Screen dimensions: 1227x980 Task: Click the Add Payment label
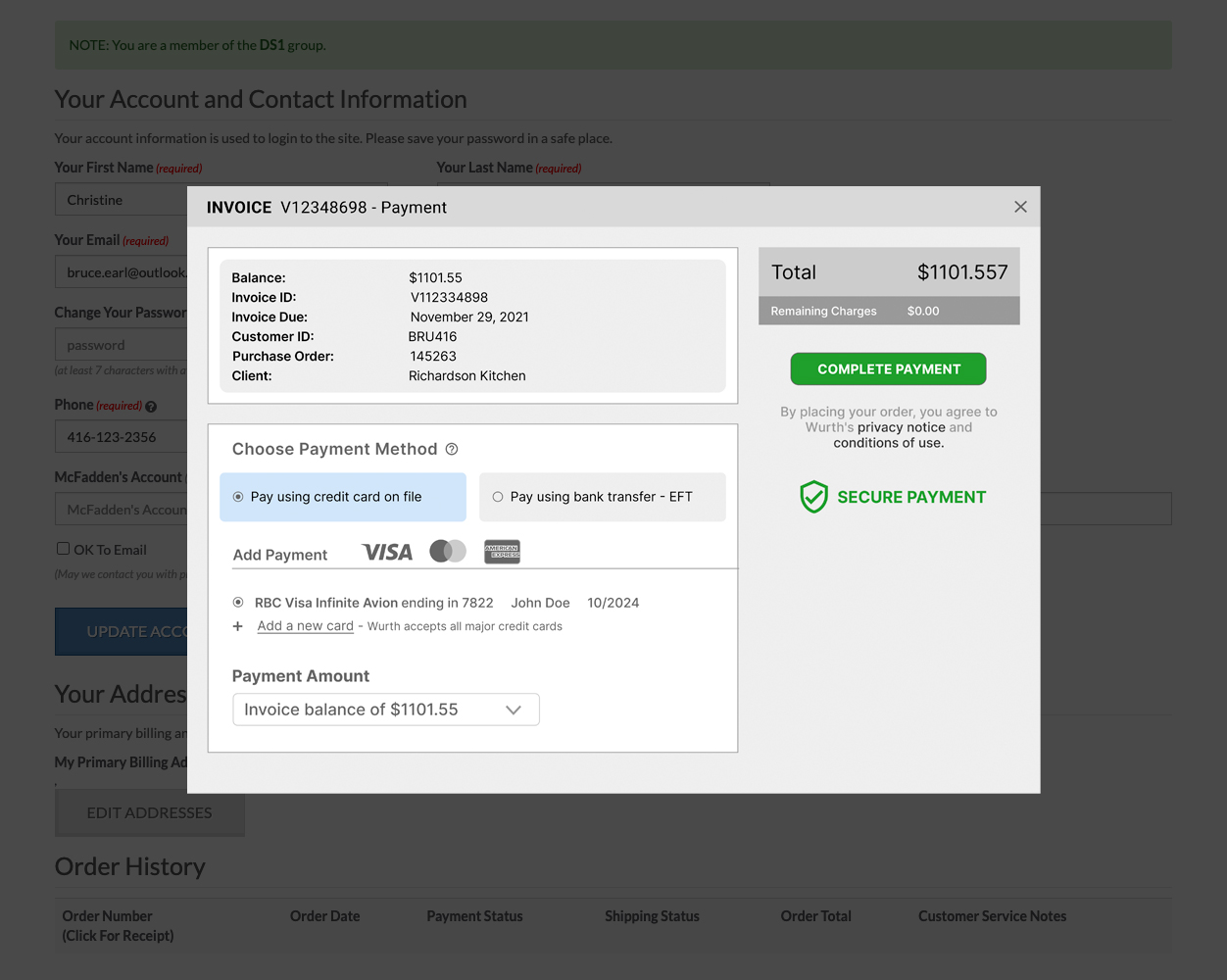[280, 555]
